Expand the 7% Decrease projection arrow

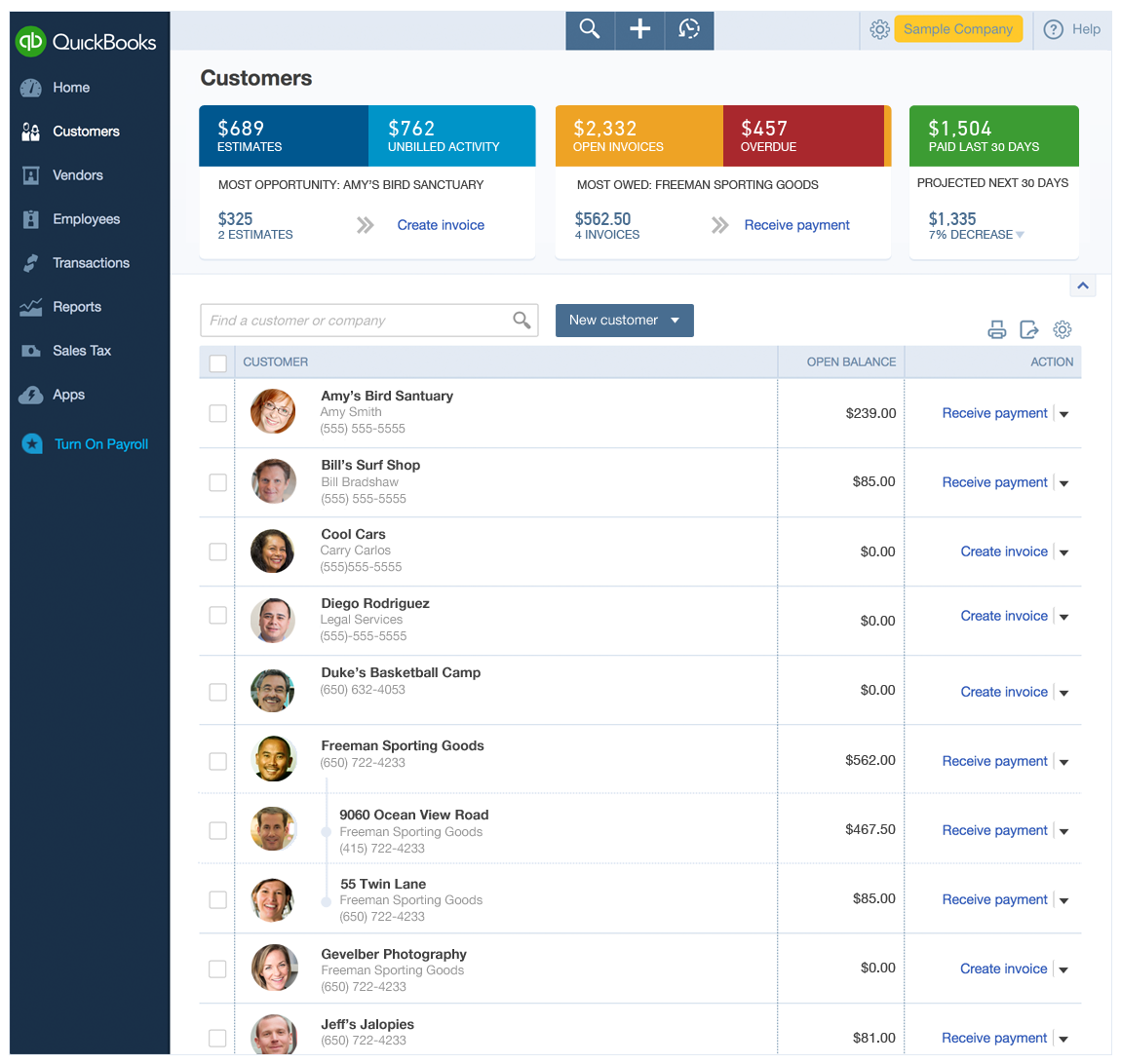[1021, 235]
